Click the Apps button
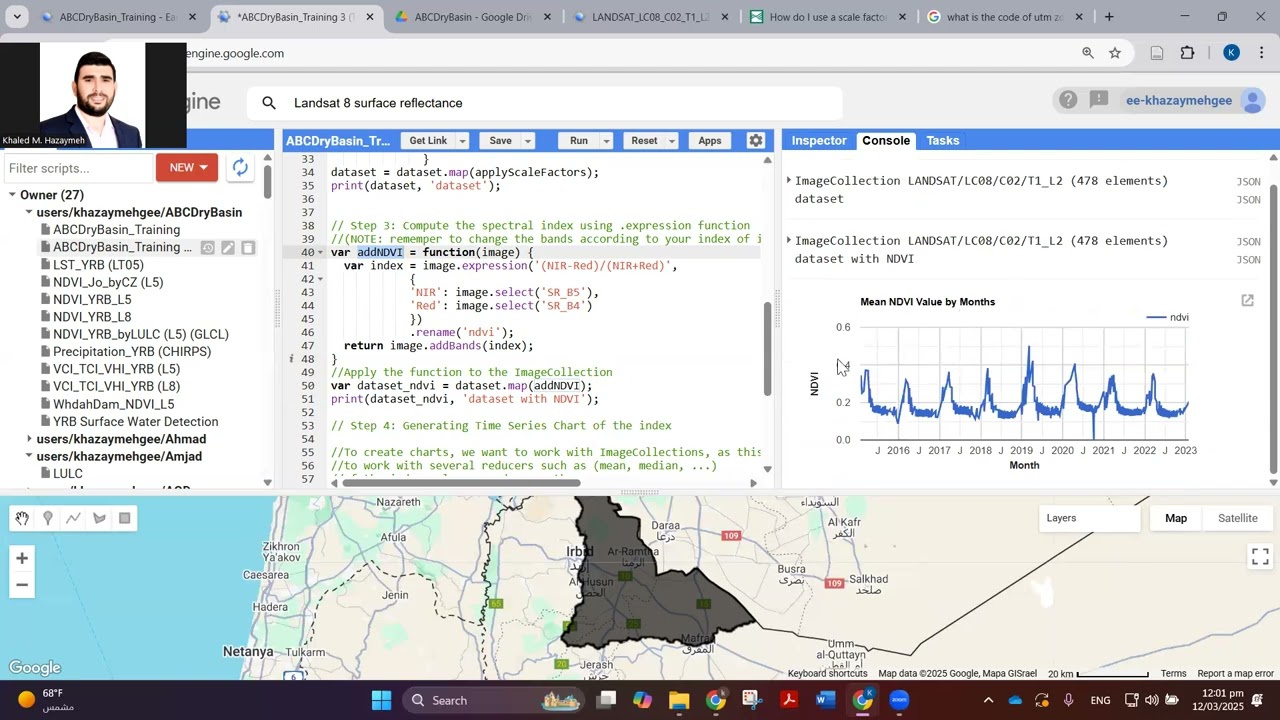 (710, 141)
